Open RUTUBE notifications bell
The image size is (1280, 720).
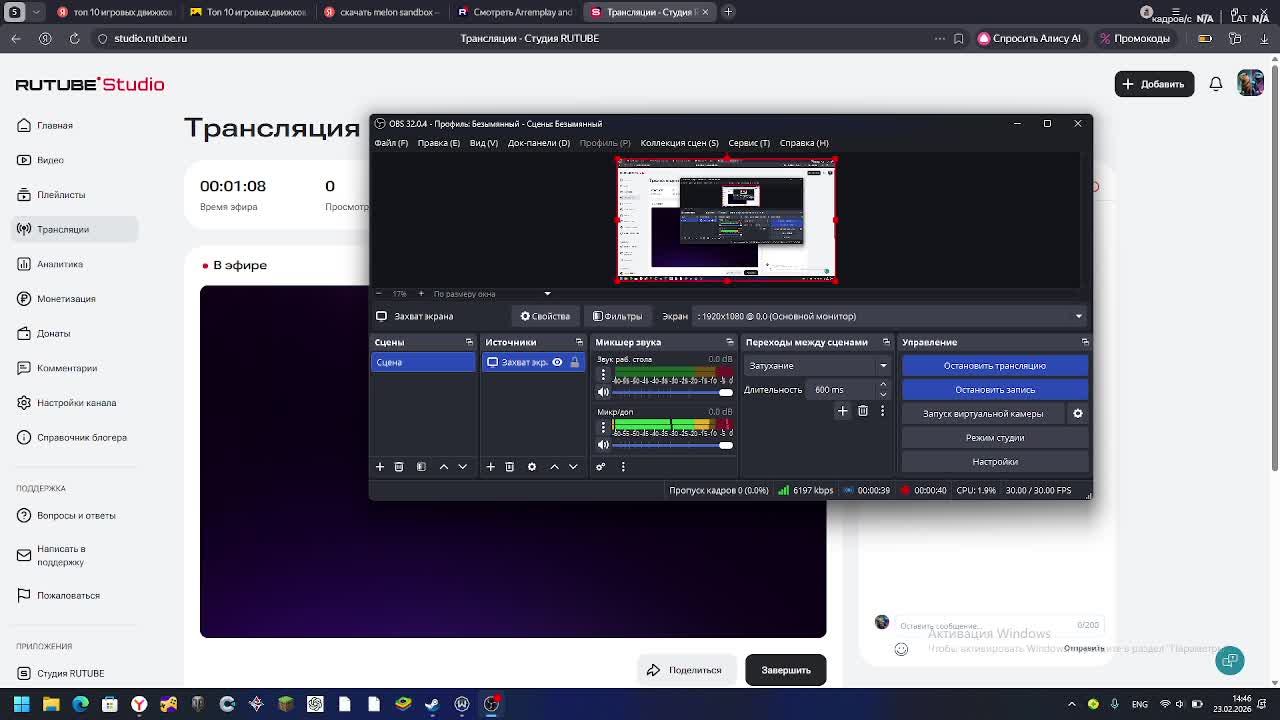(1216, 84)
